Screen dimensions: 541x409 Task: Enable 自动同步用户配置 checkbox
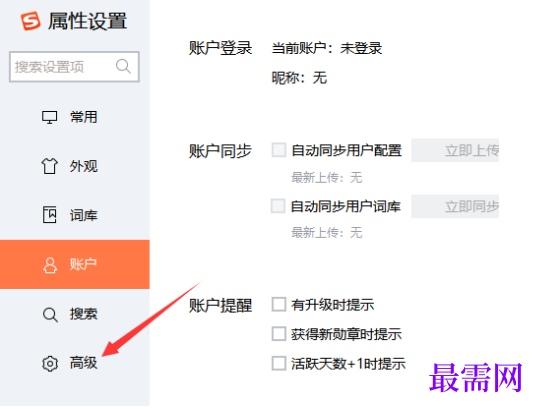click(x=279, y=150)
